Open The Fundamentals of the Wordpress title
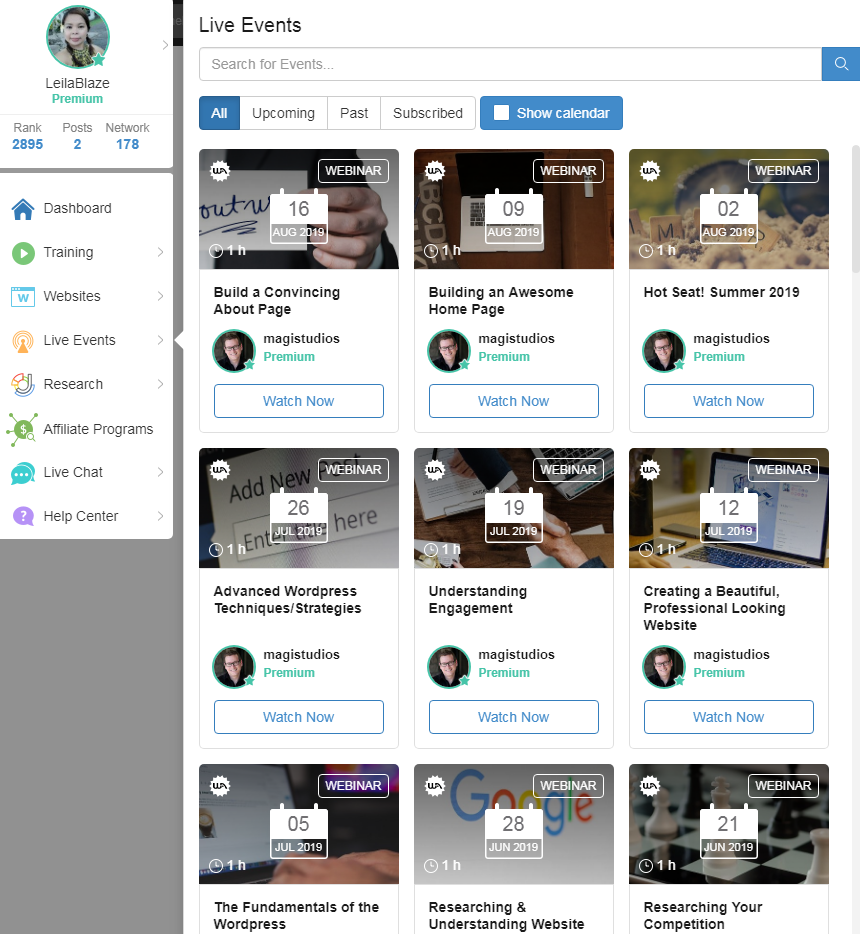 pos(297,916)
